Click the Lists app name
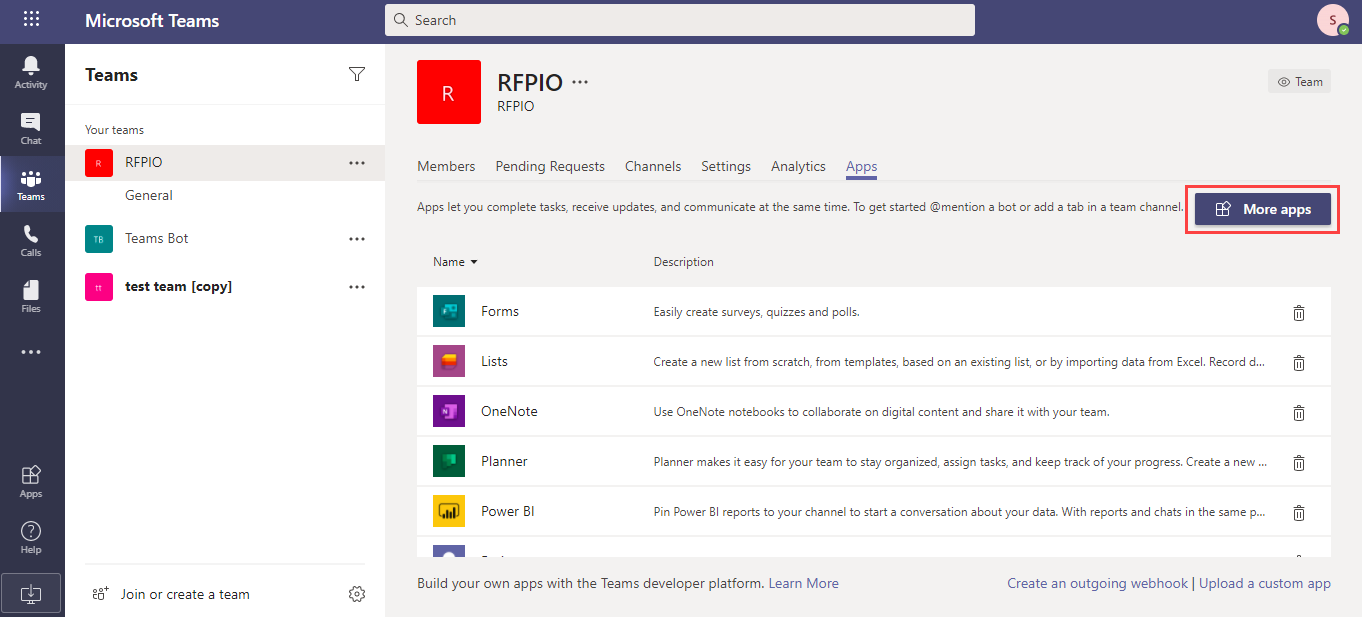This screenshot has height=617, width=1362. pos(494,361)
